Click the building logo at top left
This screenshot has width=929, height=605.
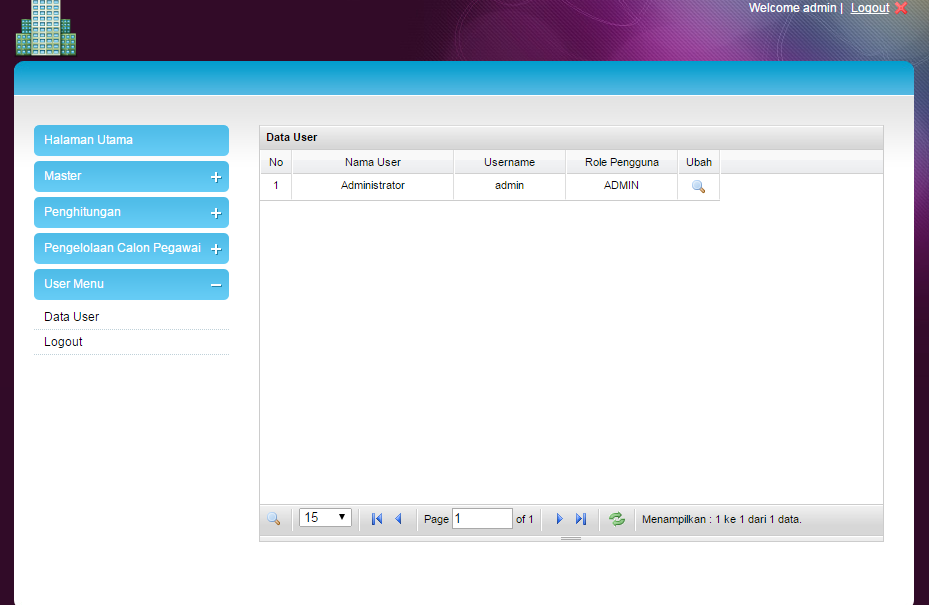[x=46, y=28]
